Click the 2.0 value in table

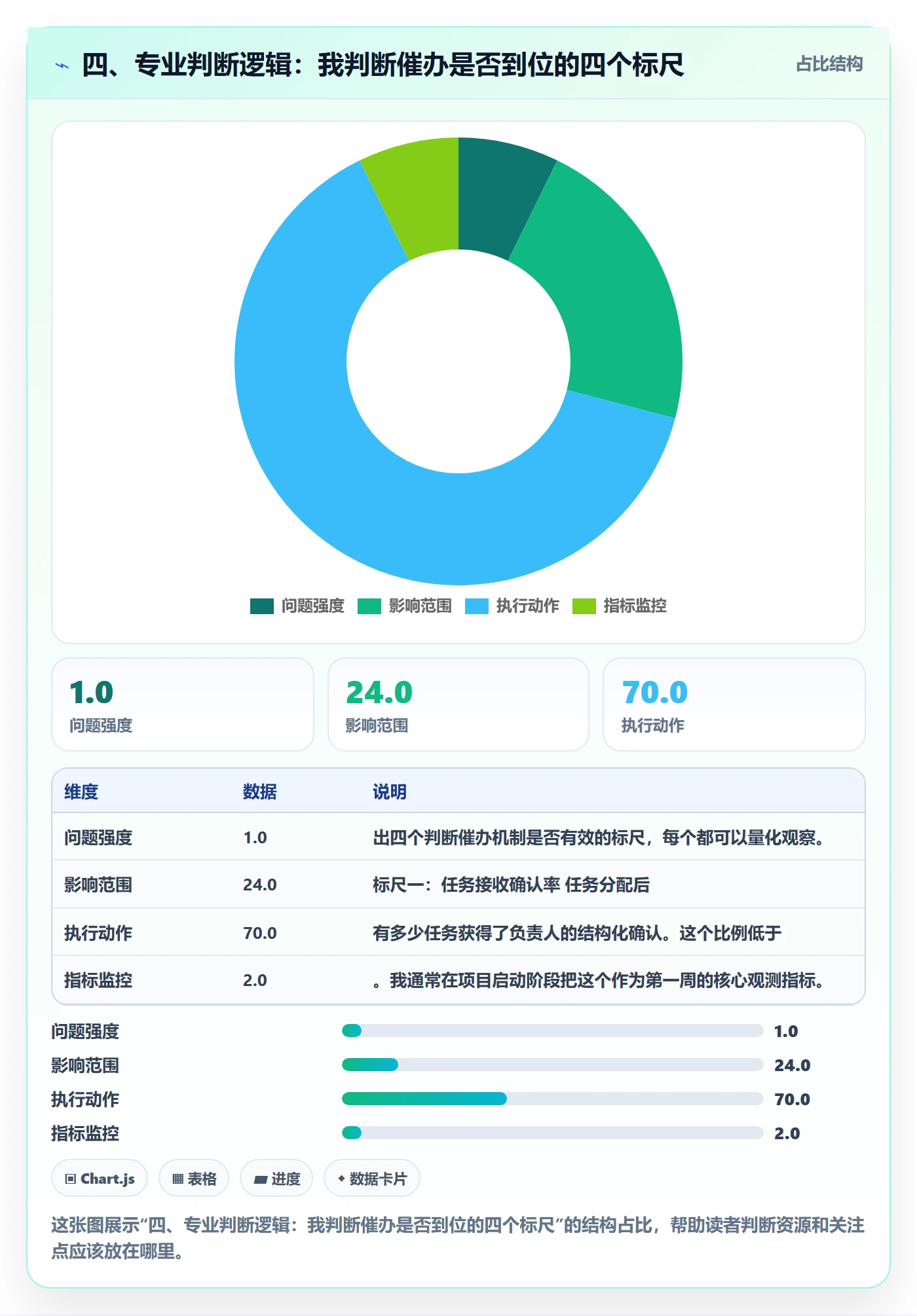click(255, 980)
